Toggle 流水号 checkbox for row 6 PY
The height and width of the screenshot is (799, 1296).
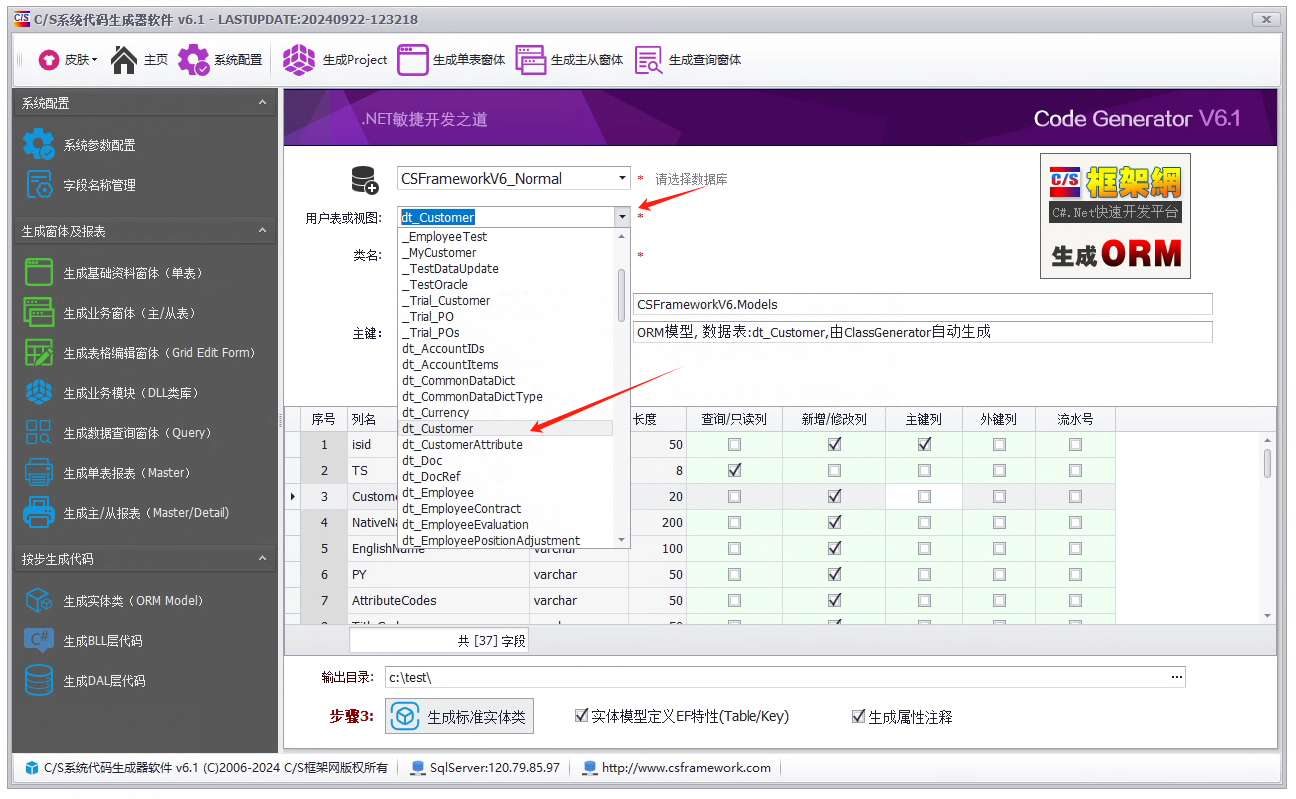(1075, 574)
